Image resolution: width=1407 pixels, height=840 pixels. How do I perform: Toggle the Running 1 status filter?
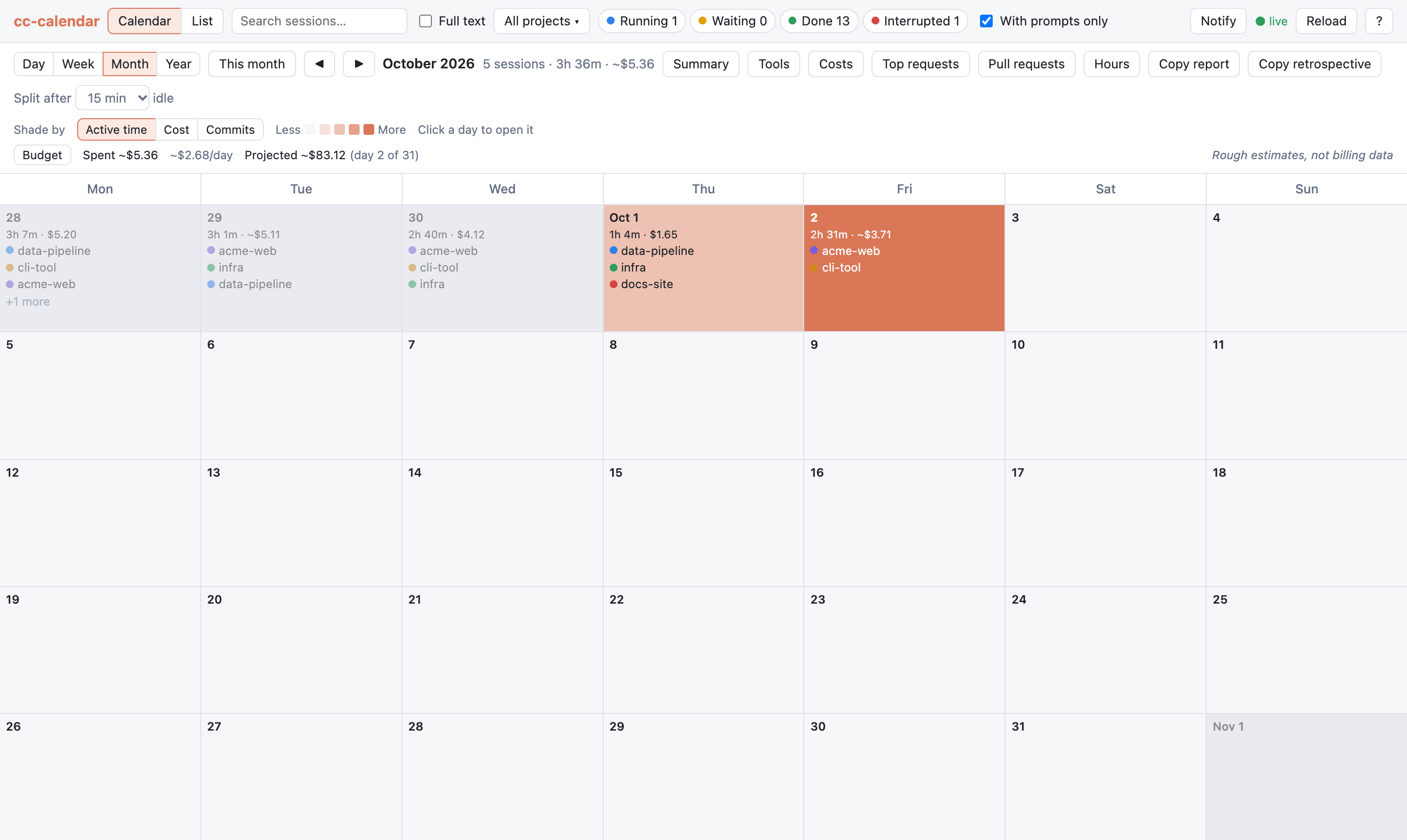pos(641,21)
